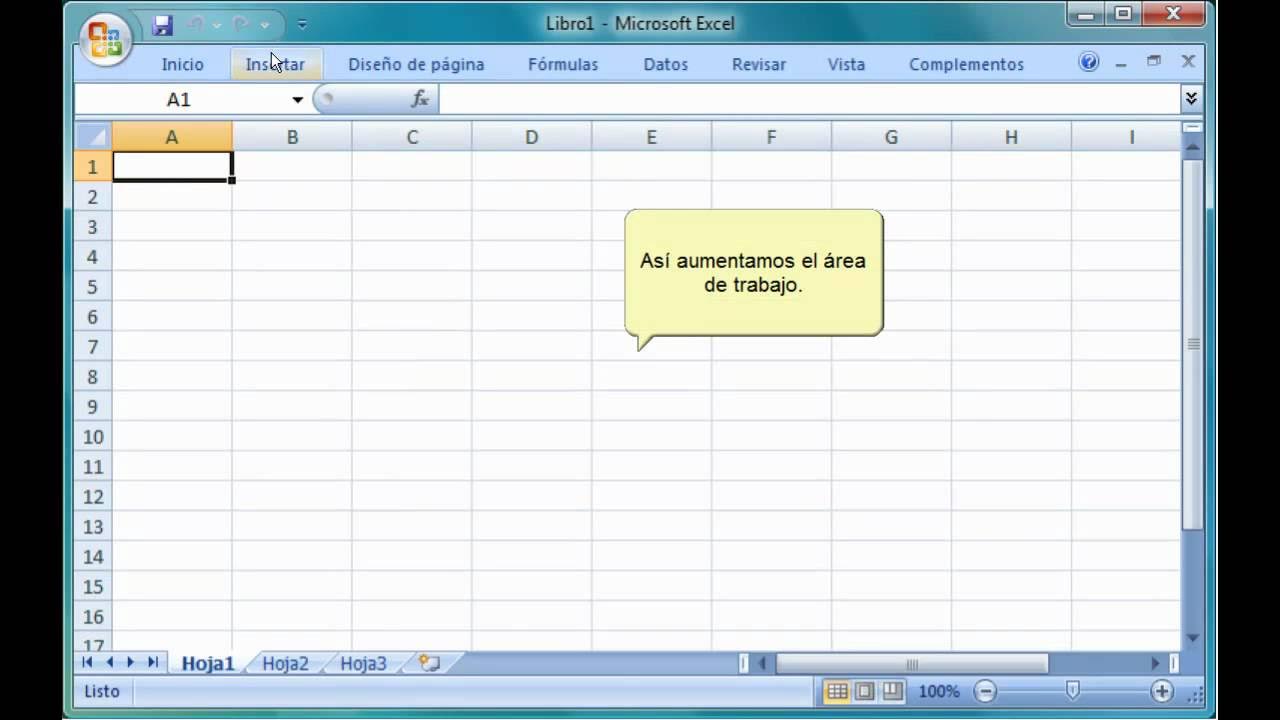Click the vertical scrollbar thumb
This screenshot has height=720, width=1280.
pyautogui.click(x=1192, y=344)
